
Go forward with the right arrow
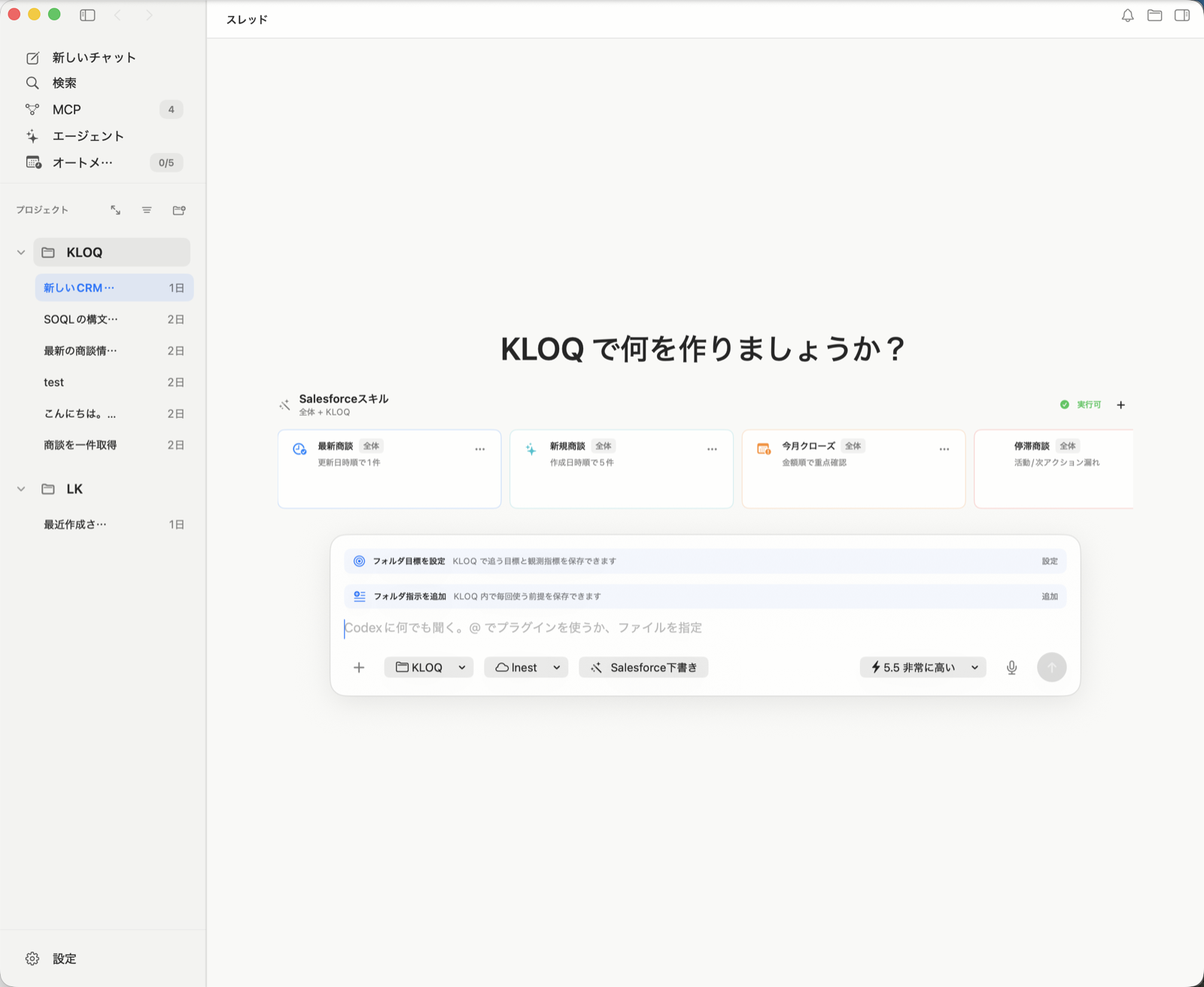[x=149, y=15]
